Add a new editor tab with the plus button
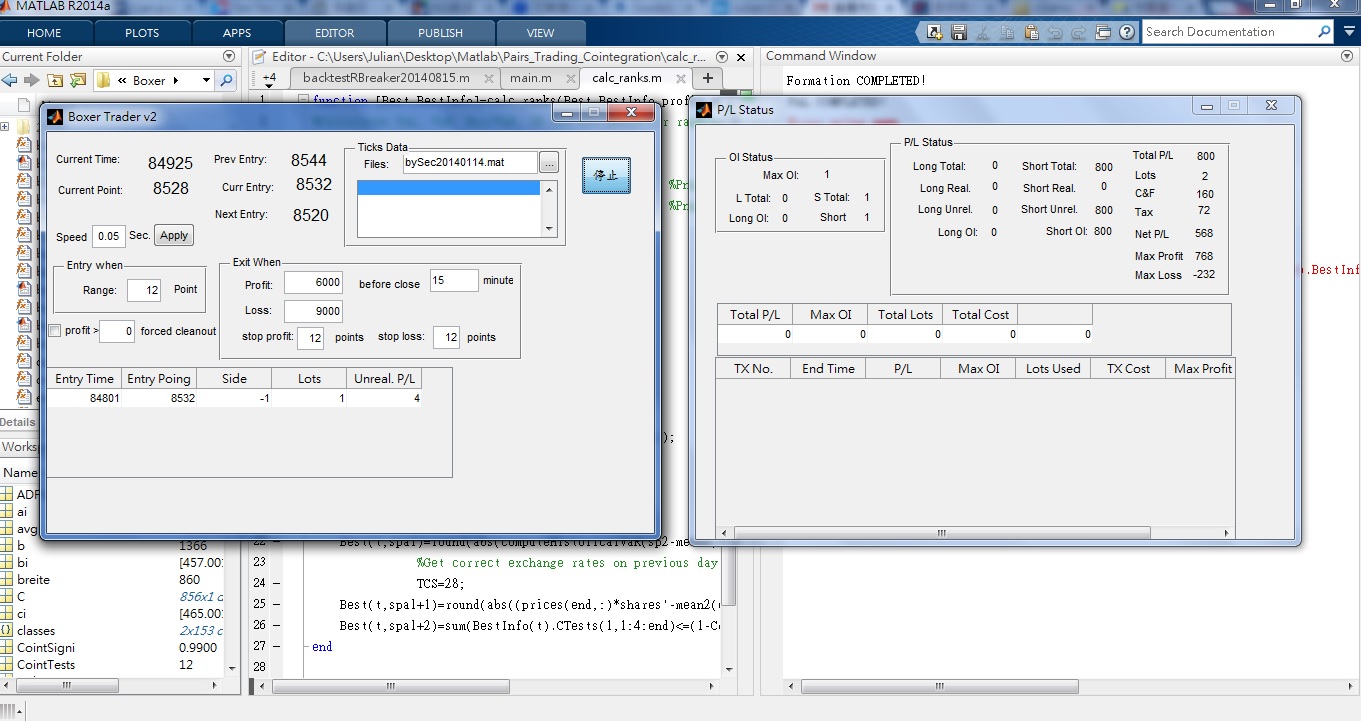Viewport: 1361px width, 721px height. click(707, 78)
